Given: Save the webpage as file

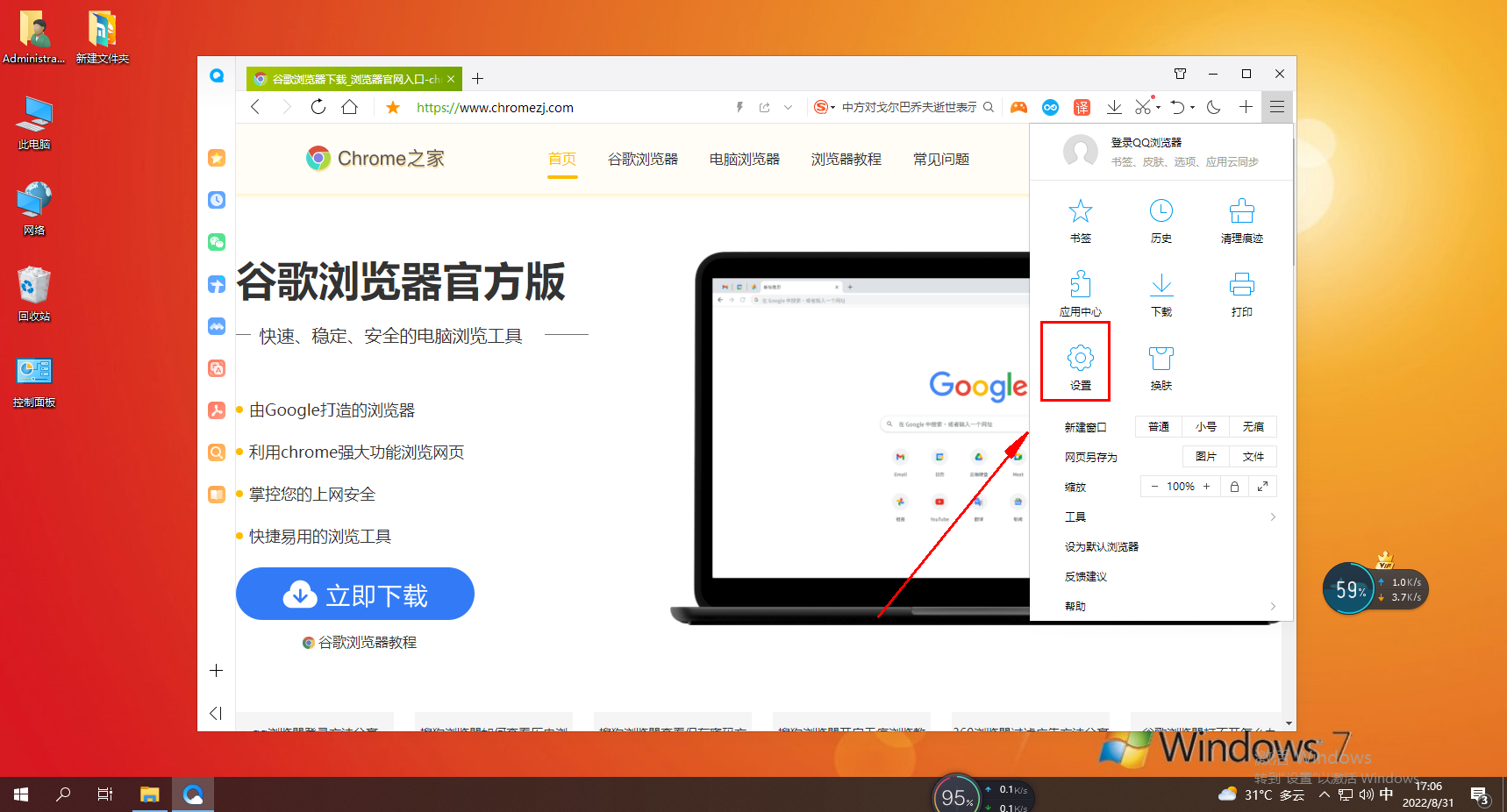Looking at the screenshot, I should tap(1253, 457).
